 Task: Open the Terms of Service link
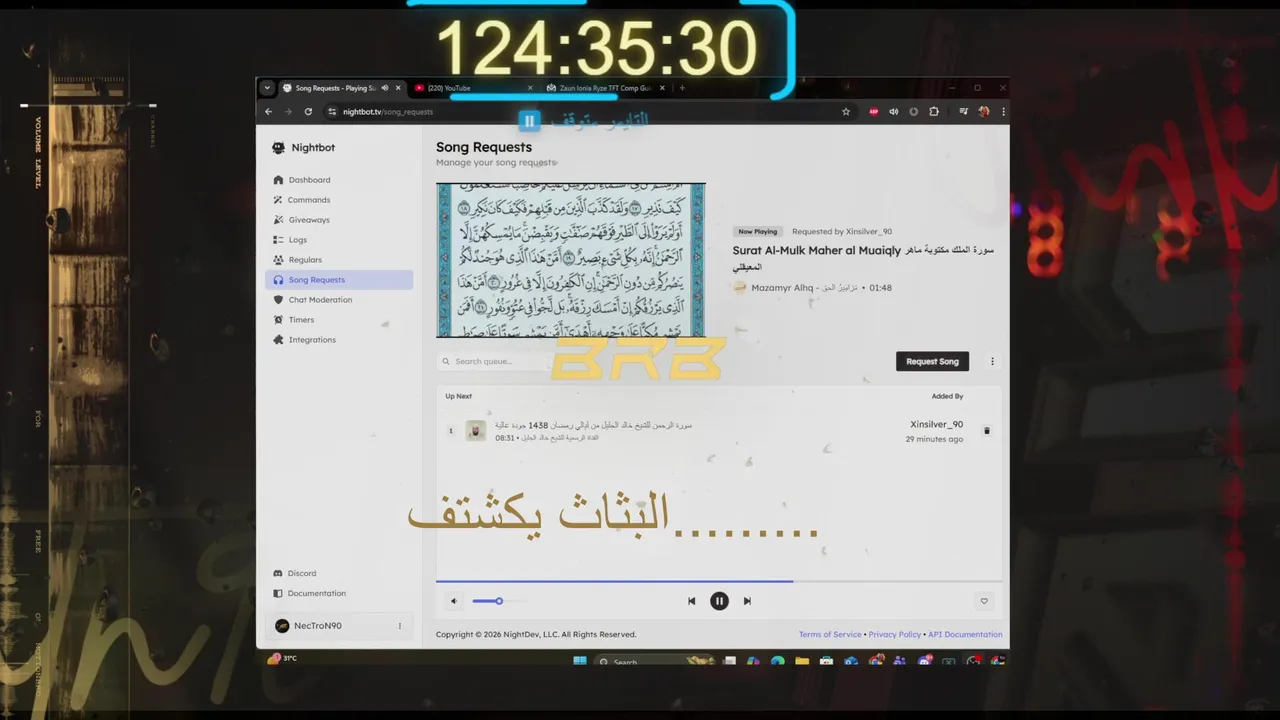click(830, 634)
